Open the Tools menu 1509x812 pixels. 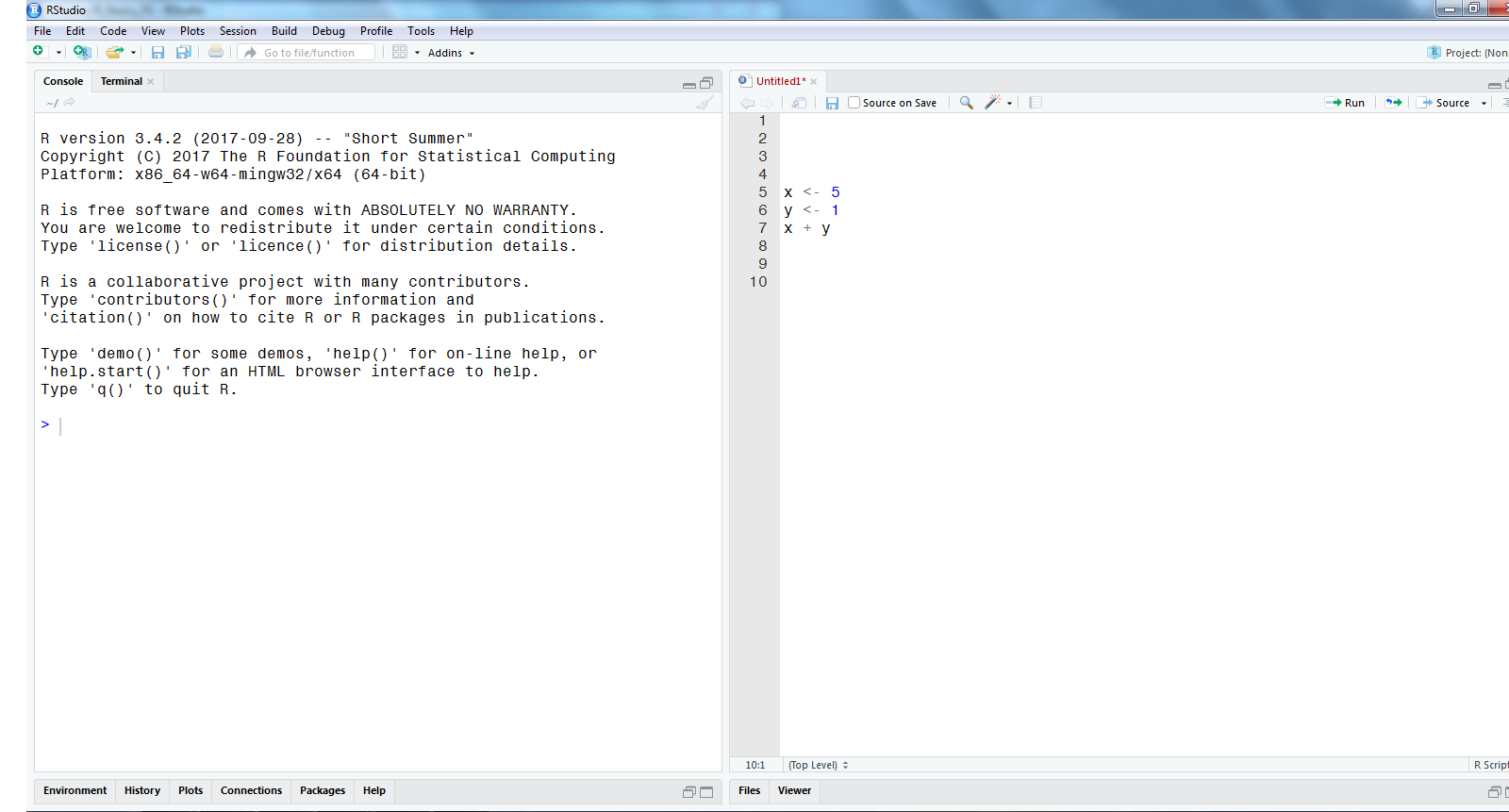coord(421,31)
